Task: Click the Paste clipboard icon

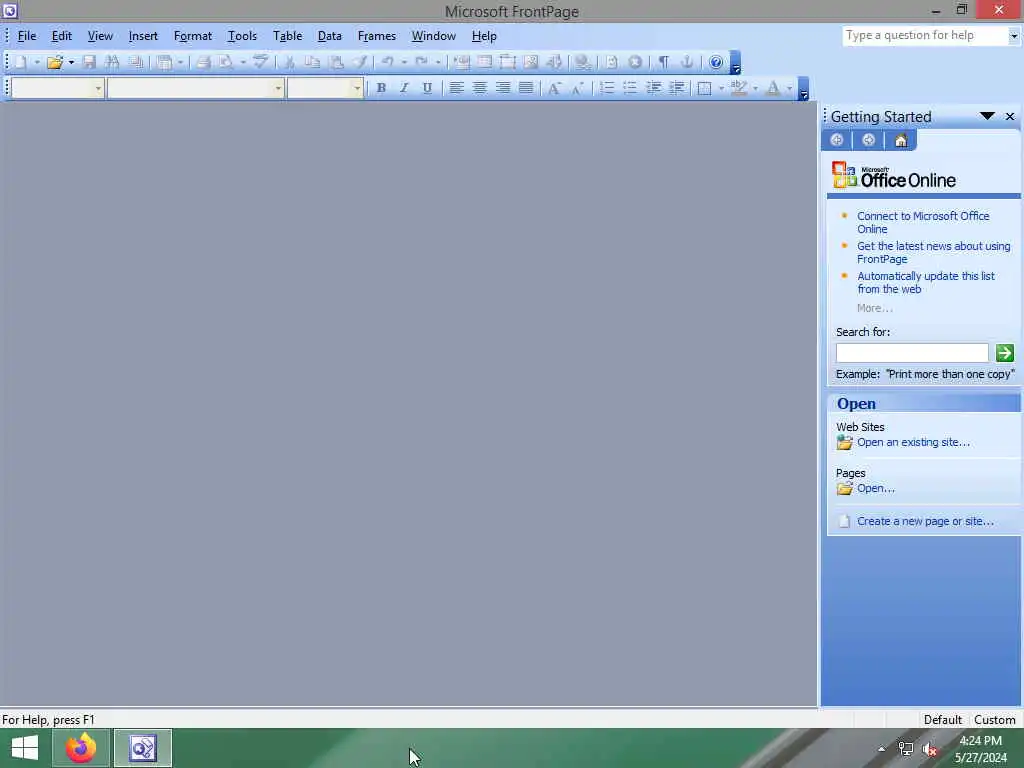Action: click(x=336, y=62)
